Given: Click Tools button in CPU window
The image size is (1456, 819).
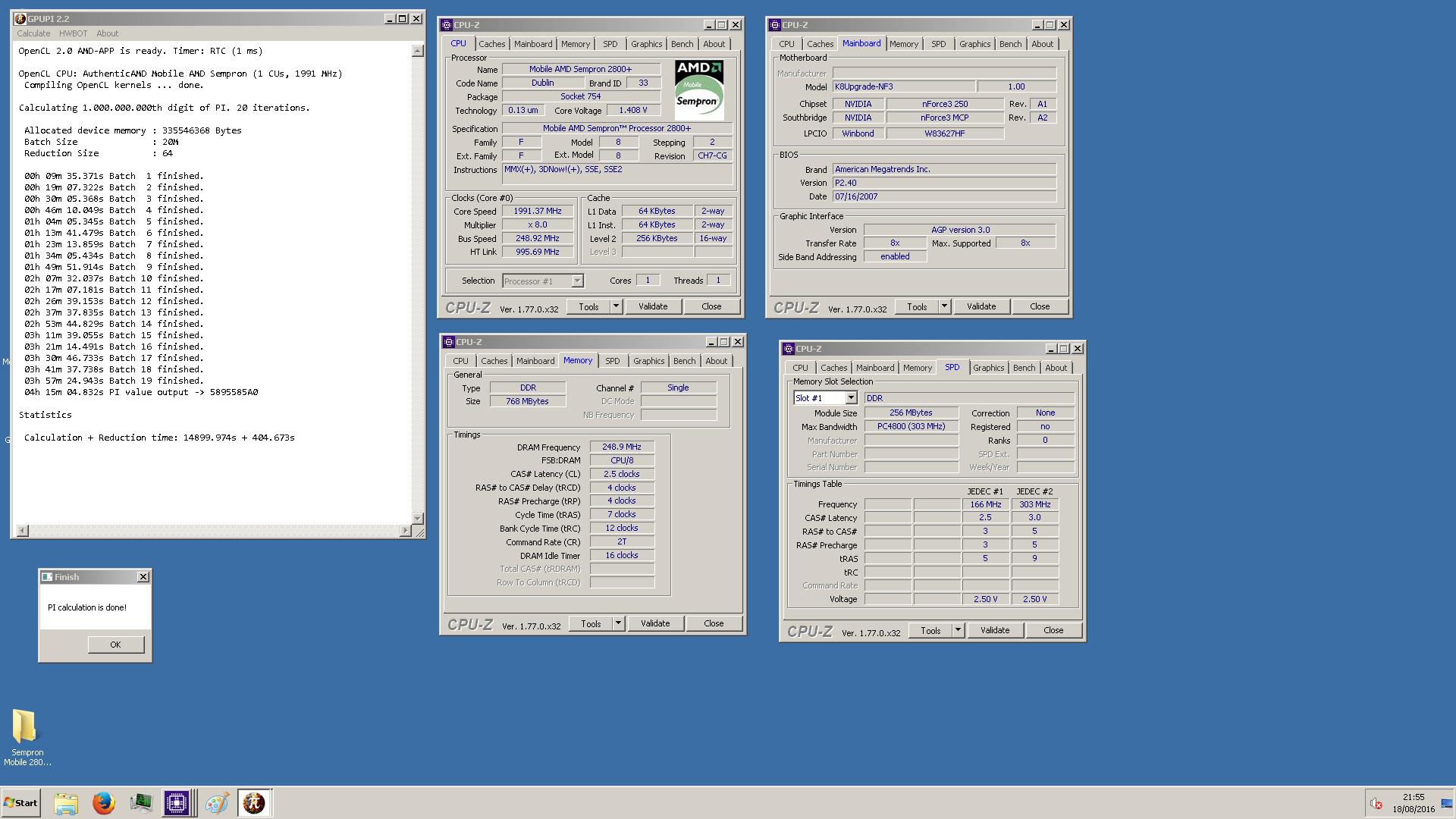Looking at the screenshot, I should [588, 306].
